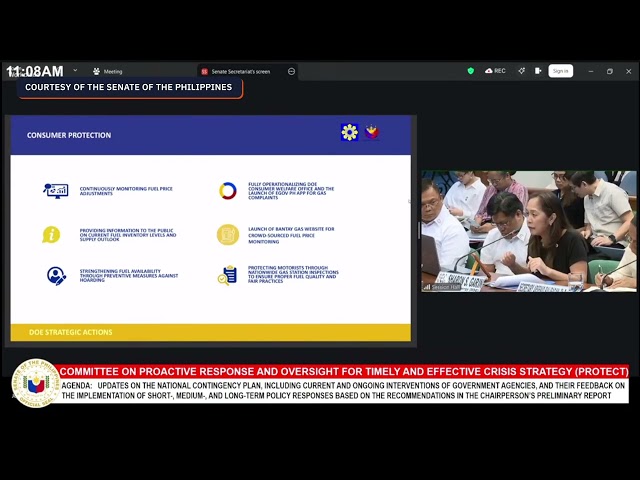This screenshot has width=640, height=480.
Task: Click the yellow Bantay Gas website icon
Action: 228,235
